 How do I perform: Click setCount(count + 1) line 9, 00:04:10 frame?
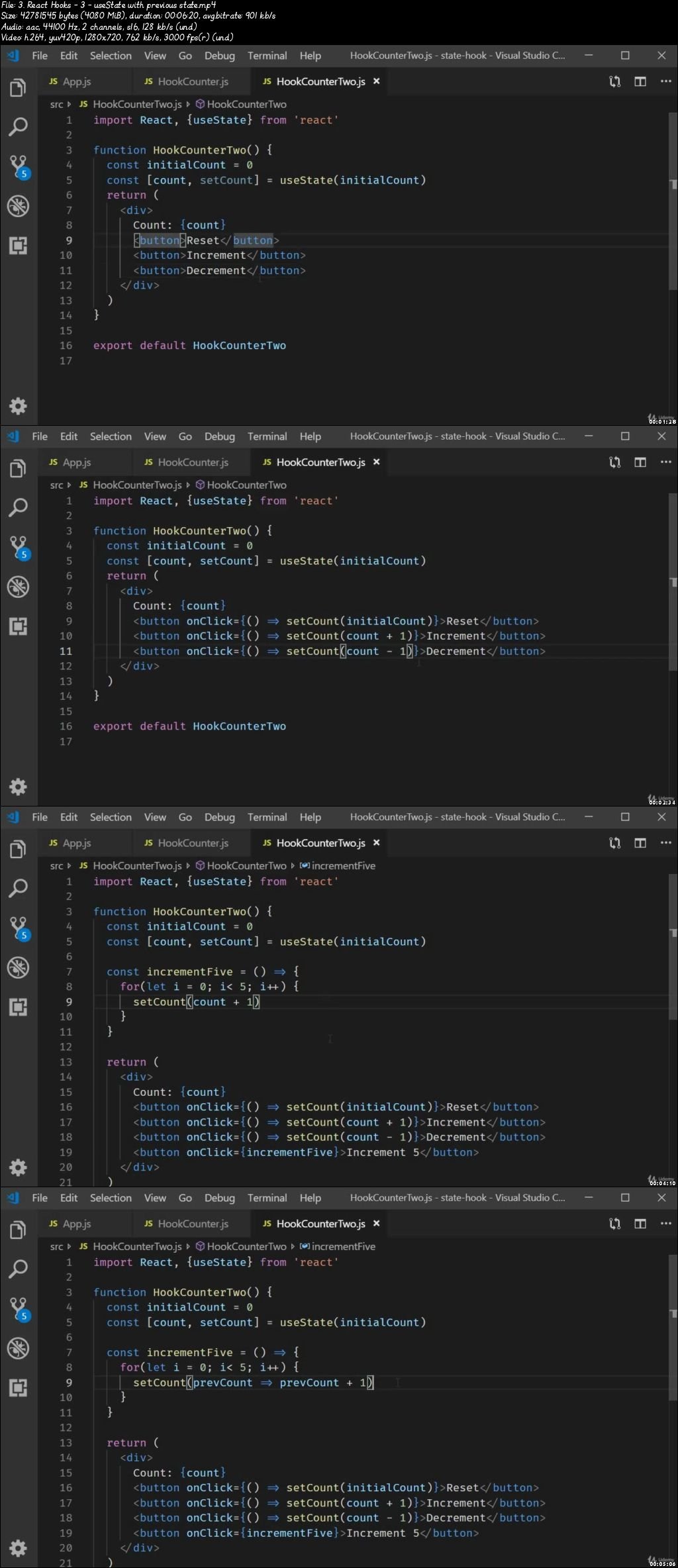click(197, 1002)
